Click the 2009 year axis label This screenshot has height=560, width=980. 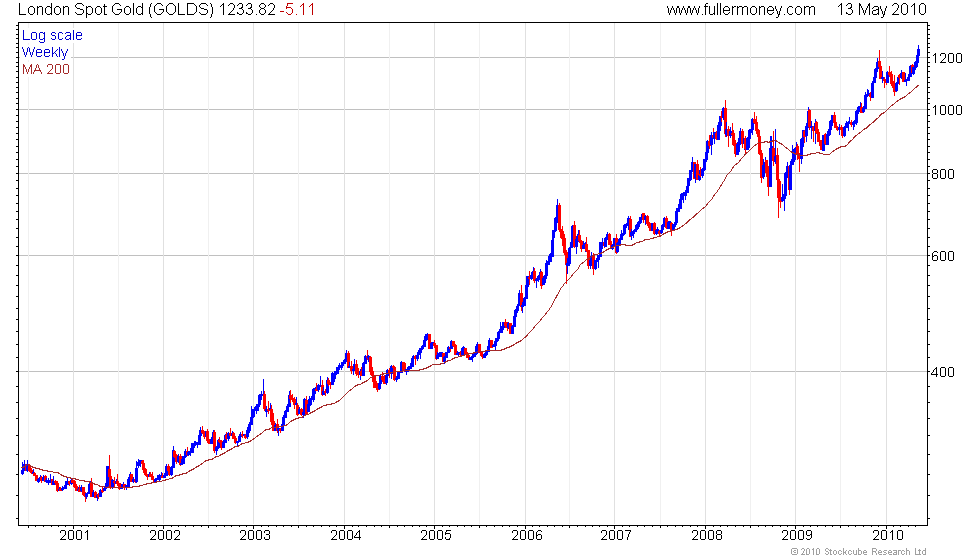pyautogui.click(x=797, y=535)
